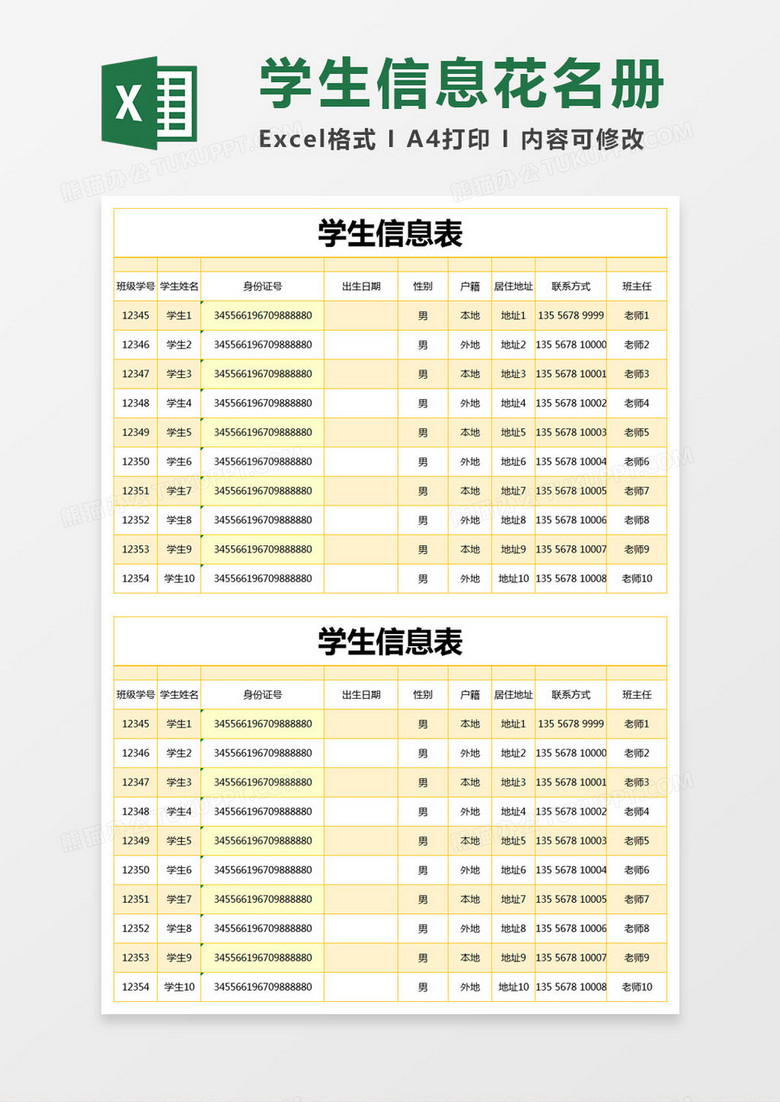780x1102 pixels.
Task: Select the ID number cell in bottom table's 学生4 row
Action: click(x=263, y=812)
